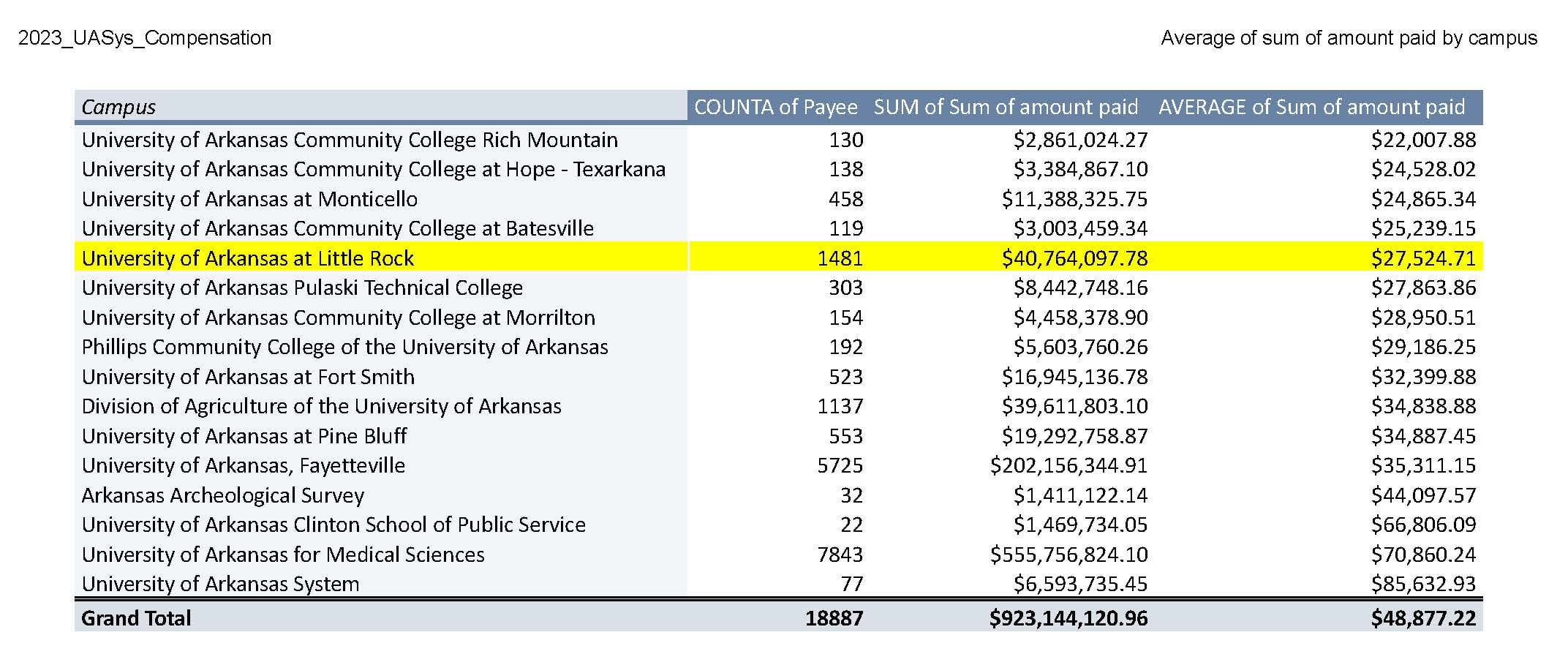Click the average value $28,950.51
The image size is (1568, 665).
pyautogui.click(x=1423, y=318)
